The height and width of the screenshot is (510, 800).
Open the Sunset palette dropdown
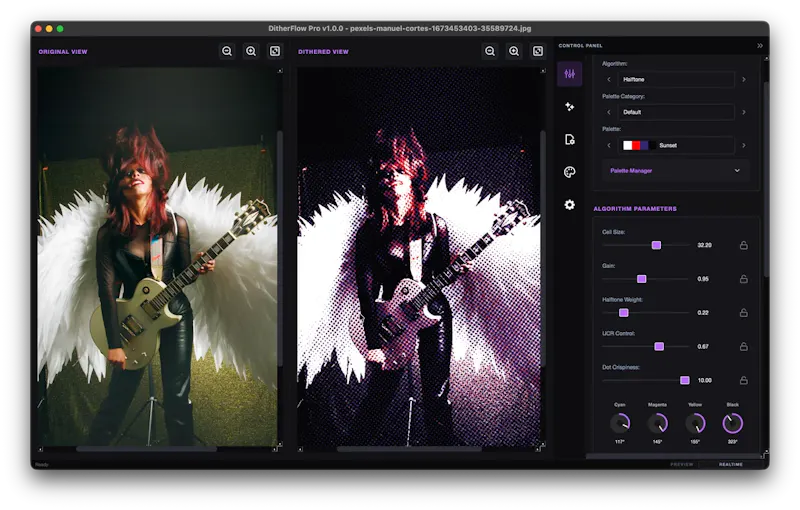click(x=676, y=145)
